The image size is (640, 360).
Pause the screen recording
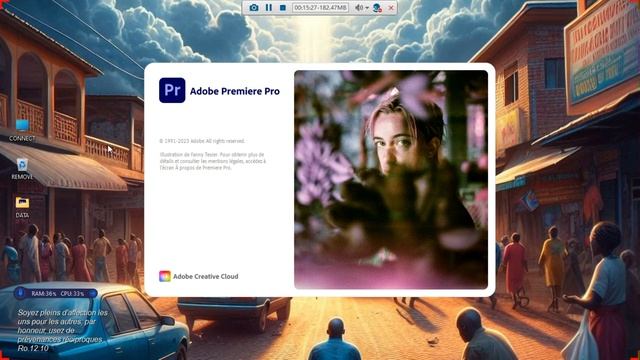tap(269, 7)
